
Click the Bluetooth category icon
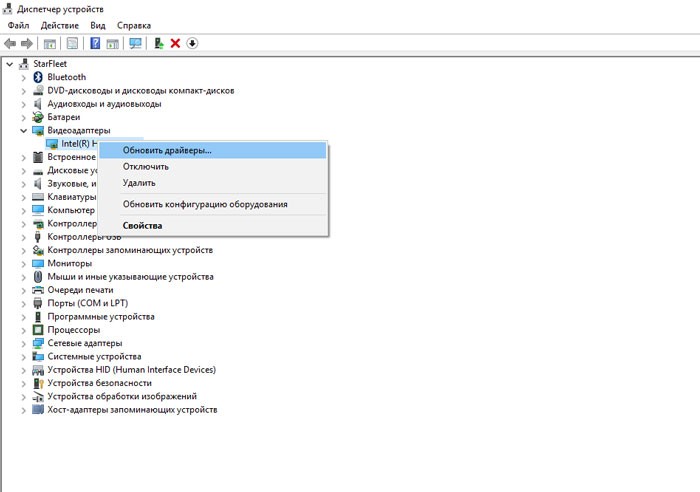point(38,77)
